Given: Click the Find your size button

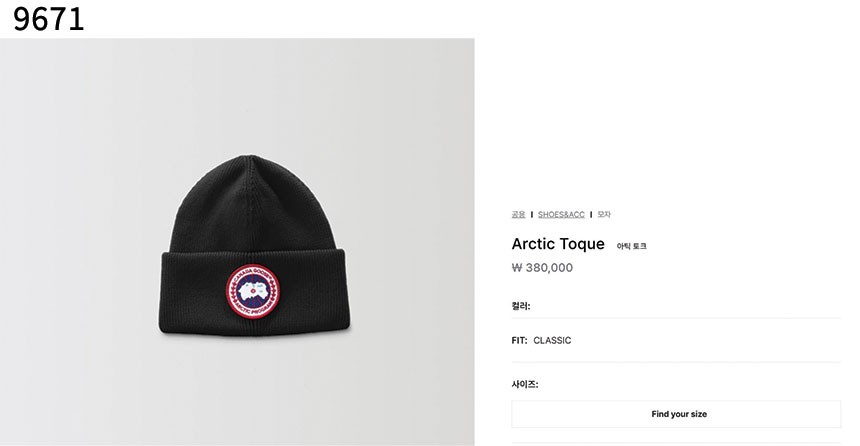Looking at the screenshot, I should pyautogui.click(x=676, y=414).
